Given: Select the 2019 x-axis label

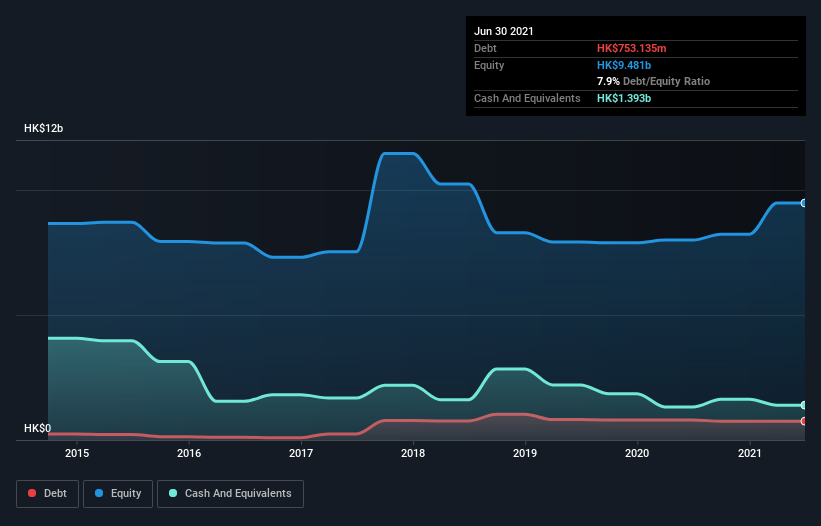Looking at the screenshot, I should point(525,453).
